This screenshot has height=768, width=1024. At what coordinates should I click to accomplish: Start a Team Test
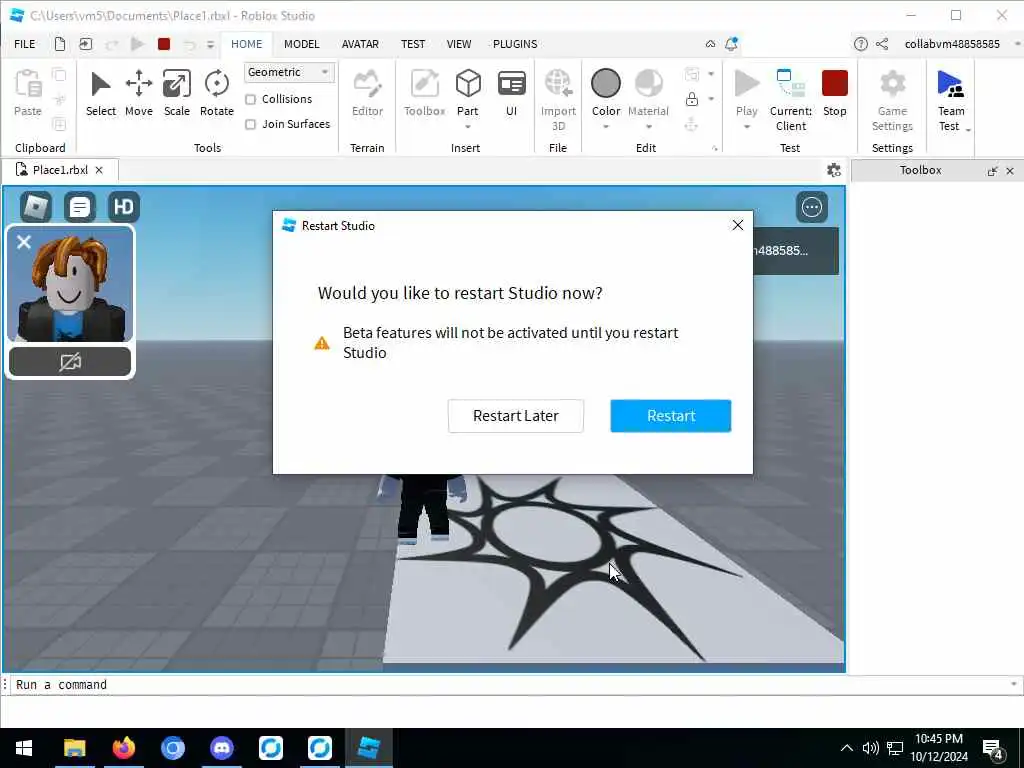point(950,84)
